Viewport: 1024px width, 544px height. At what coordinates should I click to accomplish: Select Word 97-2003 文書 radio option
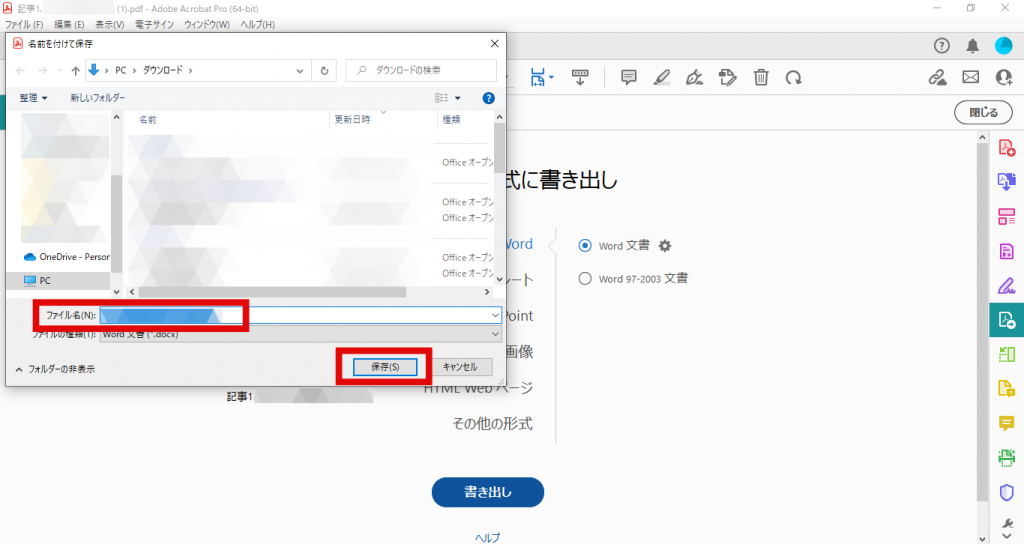click(x=584, y=278)
